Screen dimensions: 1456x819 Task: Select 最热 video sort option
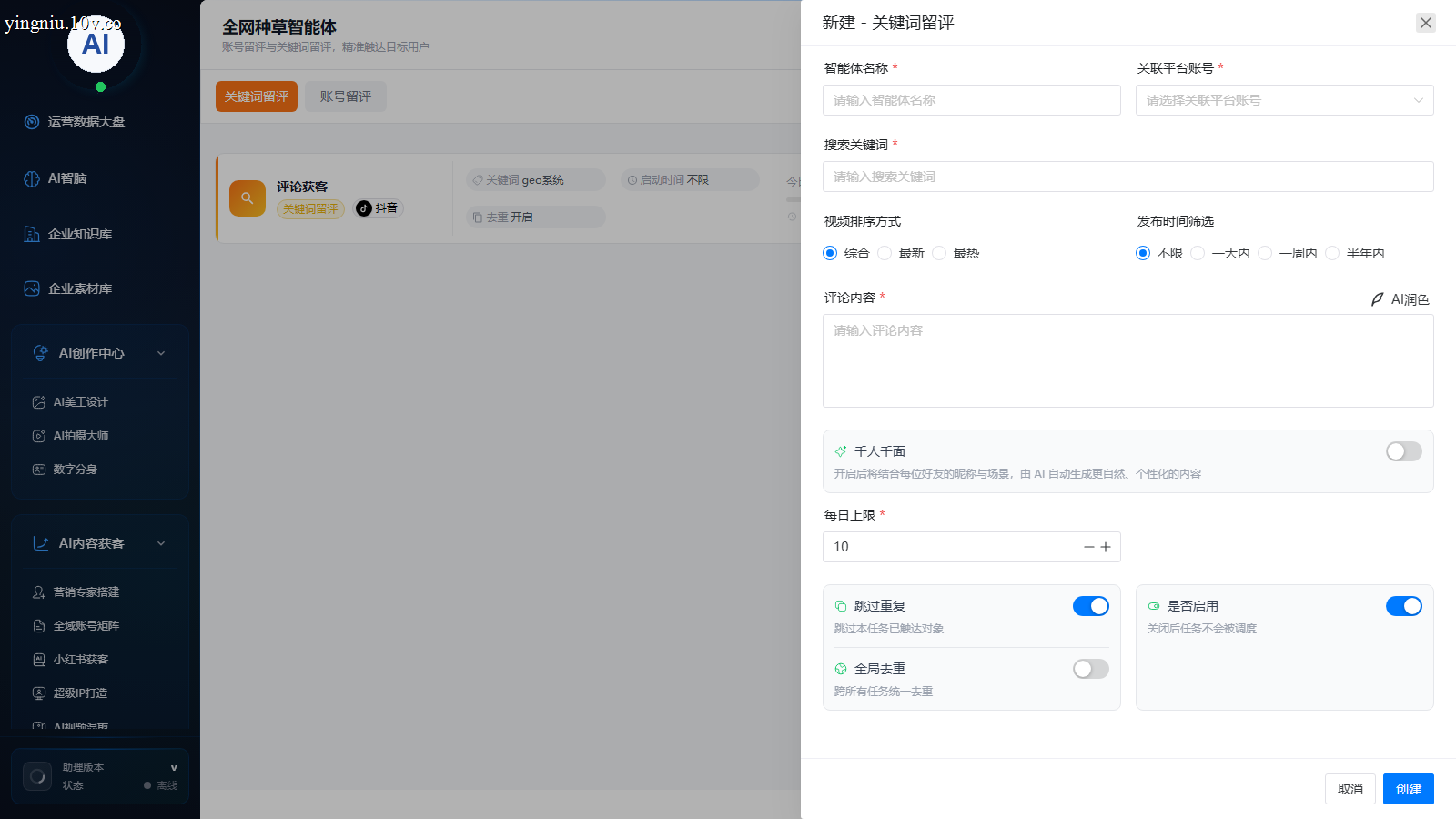coord(939,253)
